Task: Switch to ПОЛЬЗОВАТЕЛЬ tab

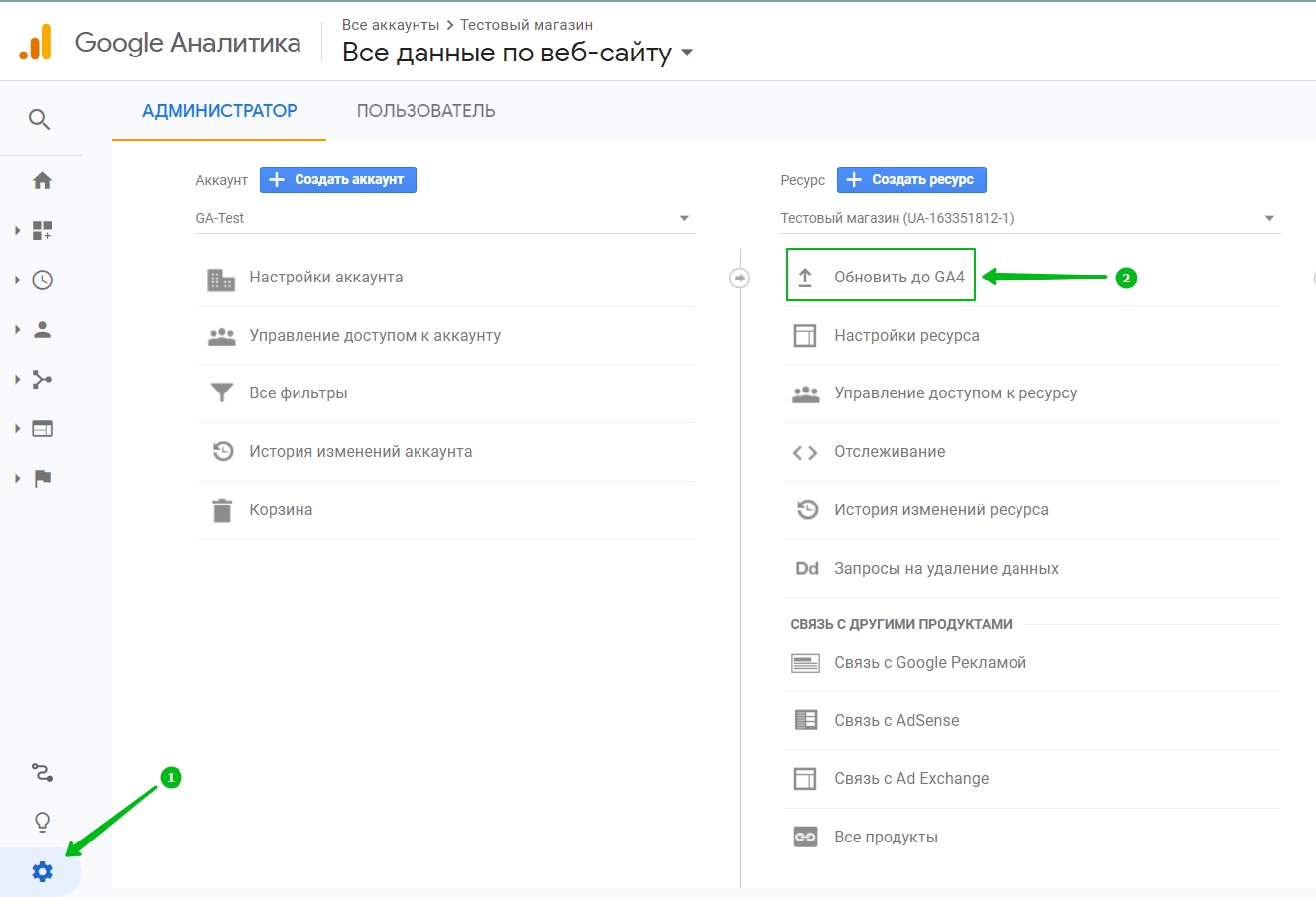Action: coord(426,111)
